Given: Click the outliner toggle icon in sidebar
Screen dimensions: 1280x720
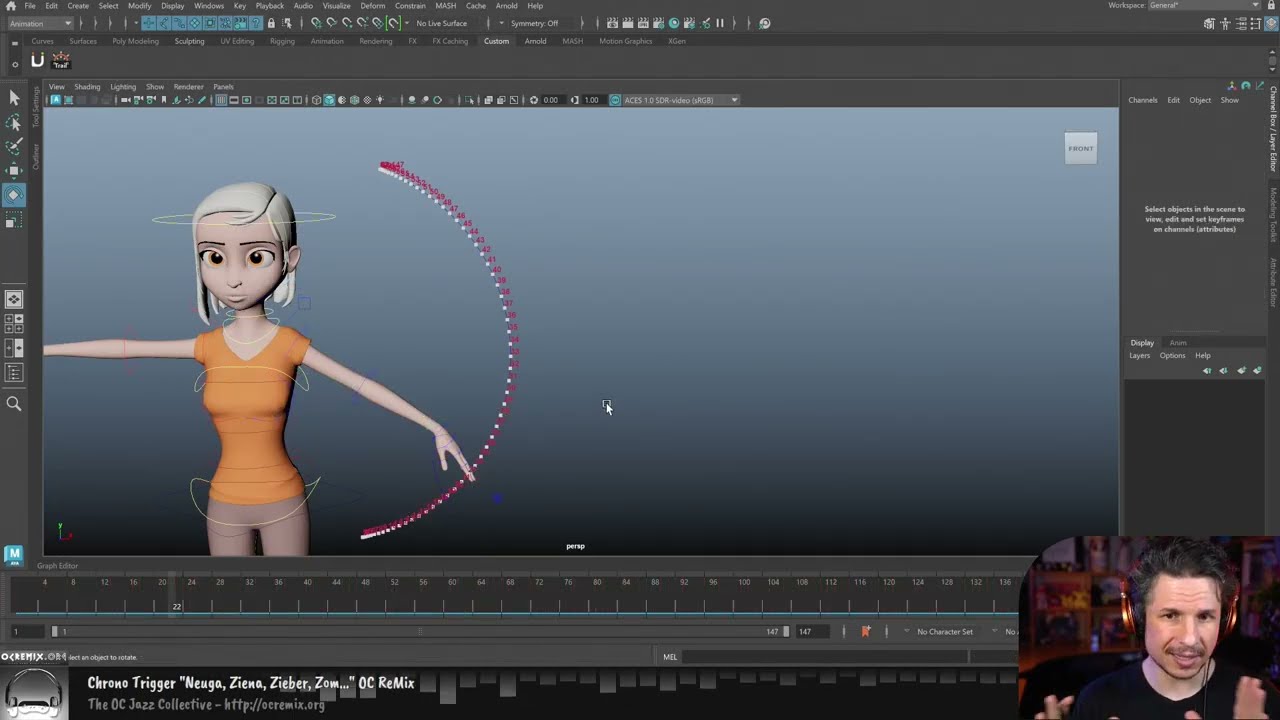Looking at the screenshot, I should coord(14,372).
